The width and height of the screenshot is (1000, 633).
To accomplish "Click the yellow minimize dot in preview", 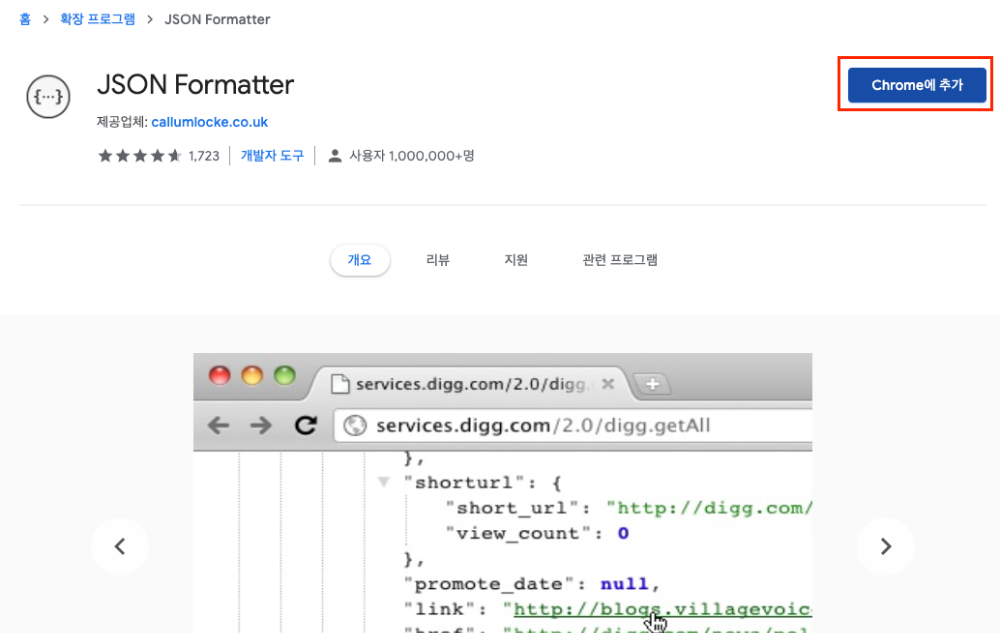I will pyautogui.click(x=252, y=375).
